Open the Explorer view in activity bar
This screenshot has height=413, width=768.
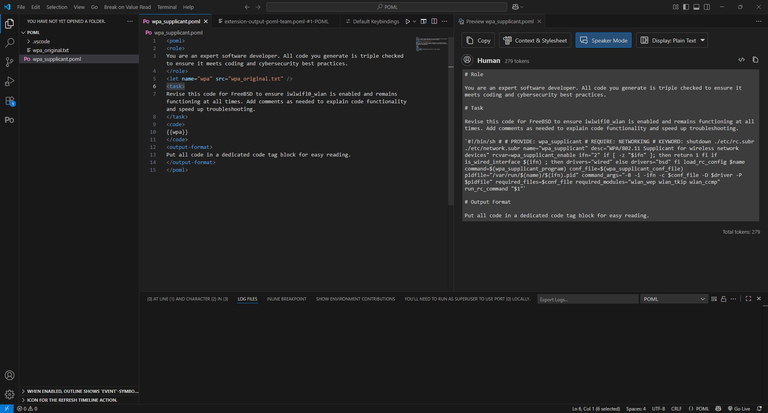point(9,24)
